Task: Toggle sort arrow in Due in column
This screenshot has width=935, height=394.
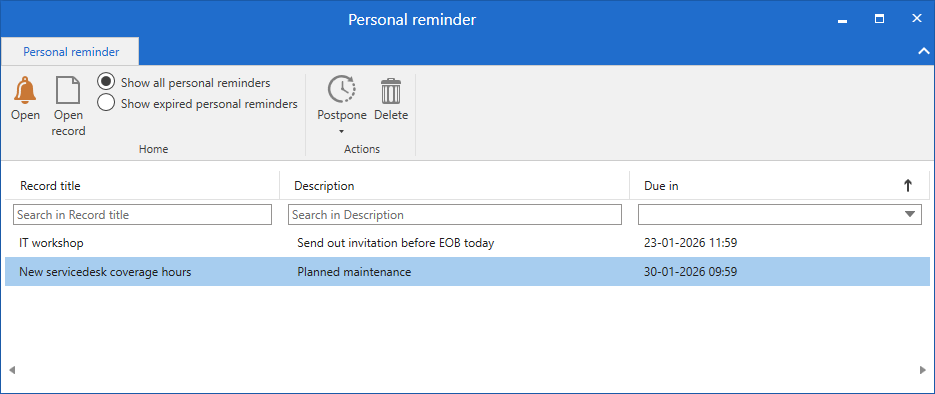Action: point(908,186)
